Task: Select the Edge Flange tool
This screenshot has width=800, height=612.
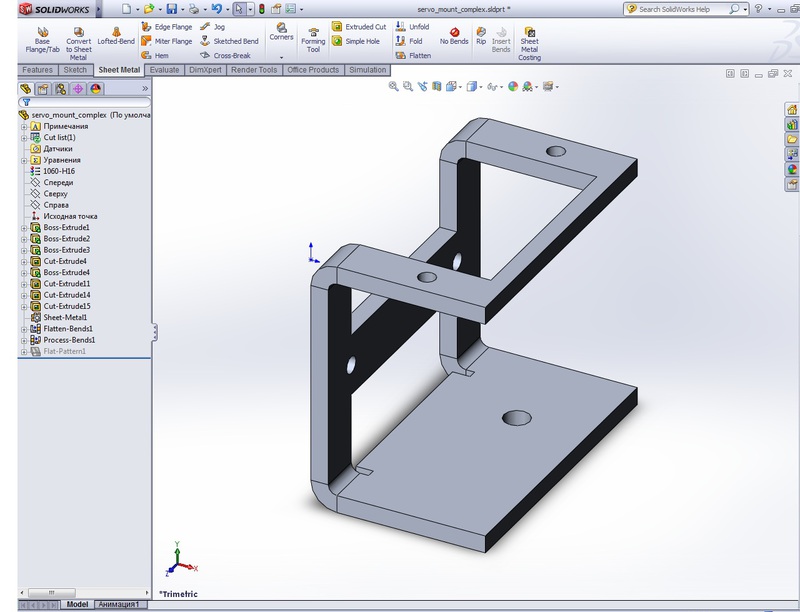Action: (167, 27)
